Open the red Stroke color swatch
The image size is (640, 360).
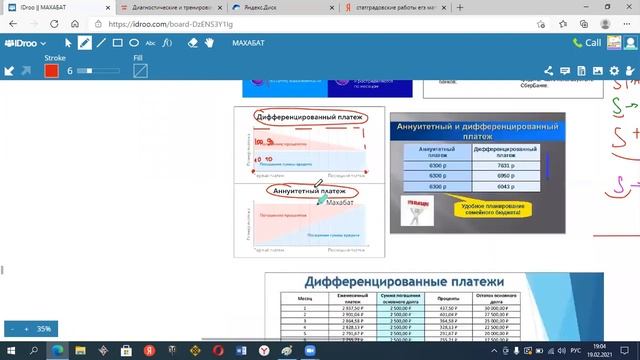pos(51,71)
